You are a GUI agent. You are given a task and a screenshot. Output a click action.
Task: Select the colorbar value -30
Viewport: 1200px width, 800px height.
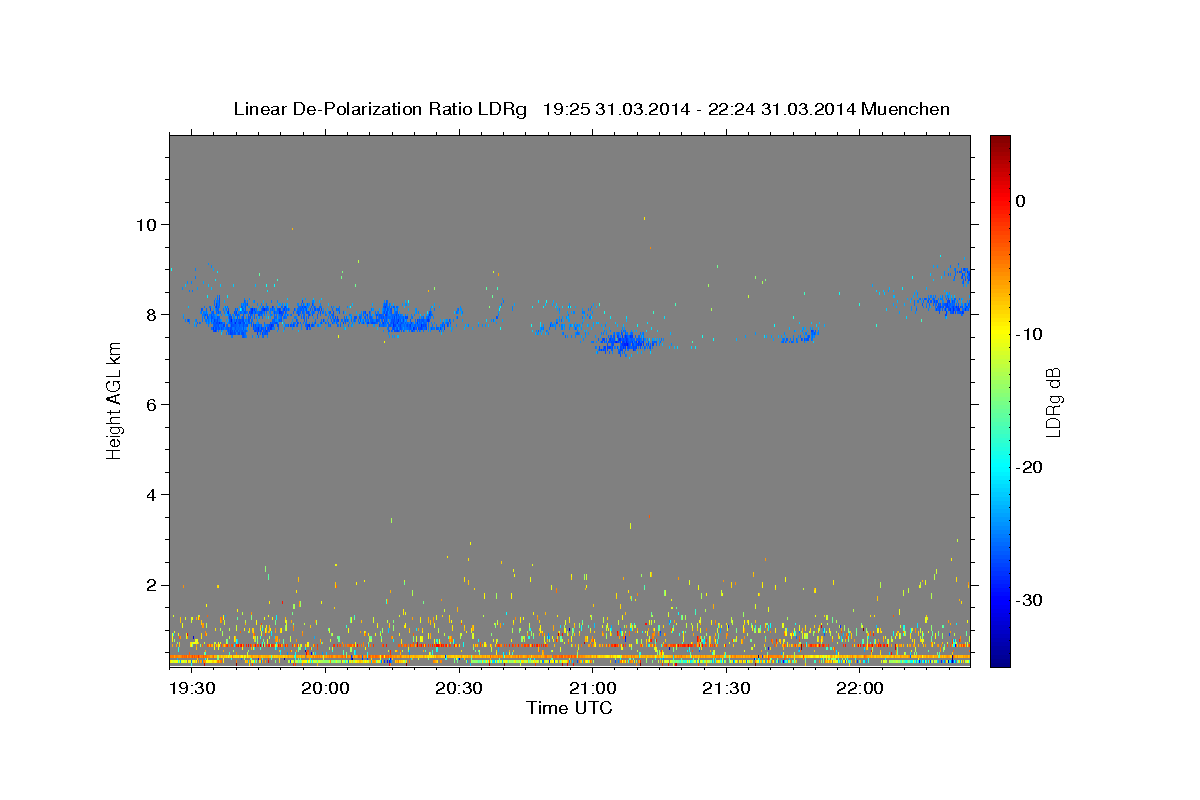[x=1028, y=600]
